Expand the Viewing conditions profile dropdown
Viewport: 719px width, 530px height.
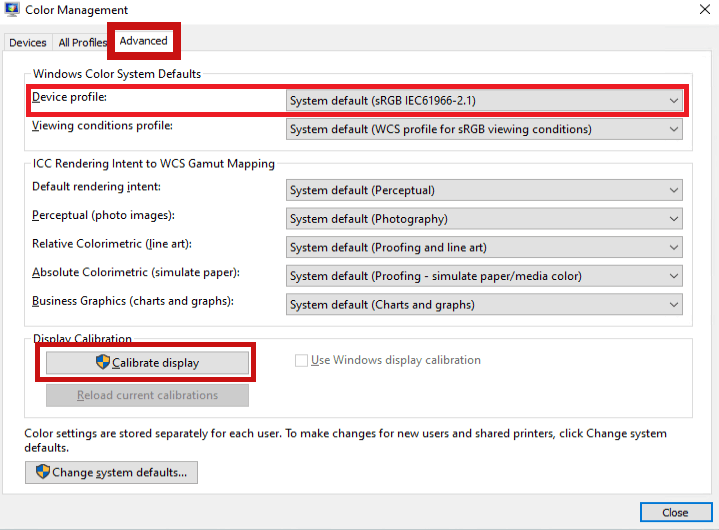[x=484, y=129]
